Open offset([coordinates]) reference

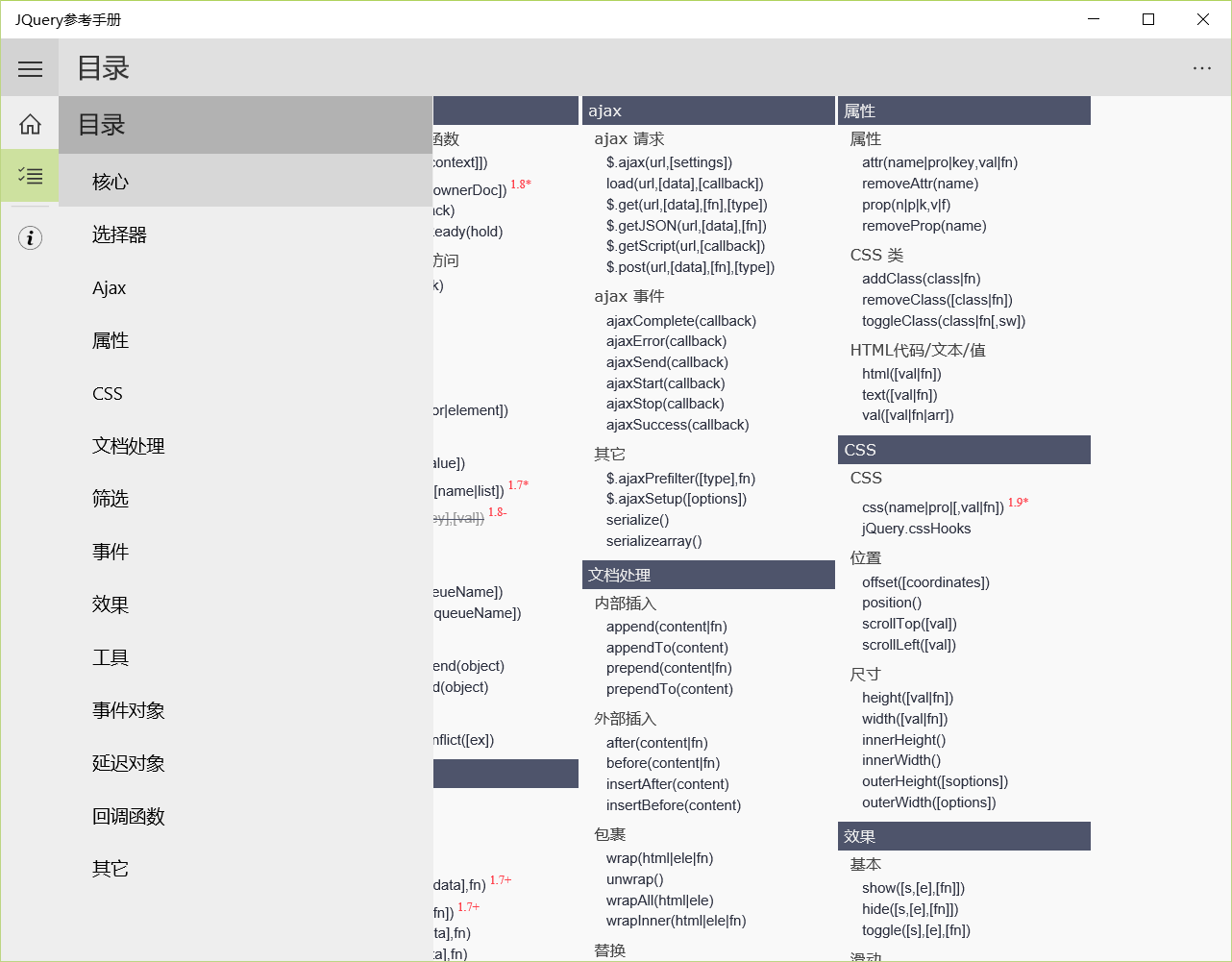click(x=926, y=582)
